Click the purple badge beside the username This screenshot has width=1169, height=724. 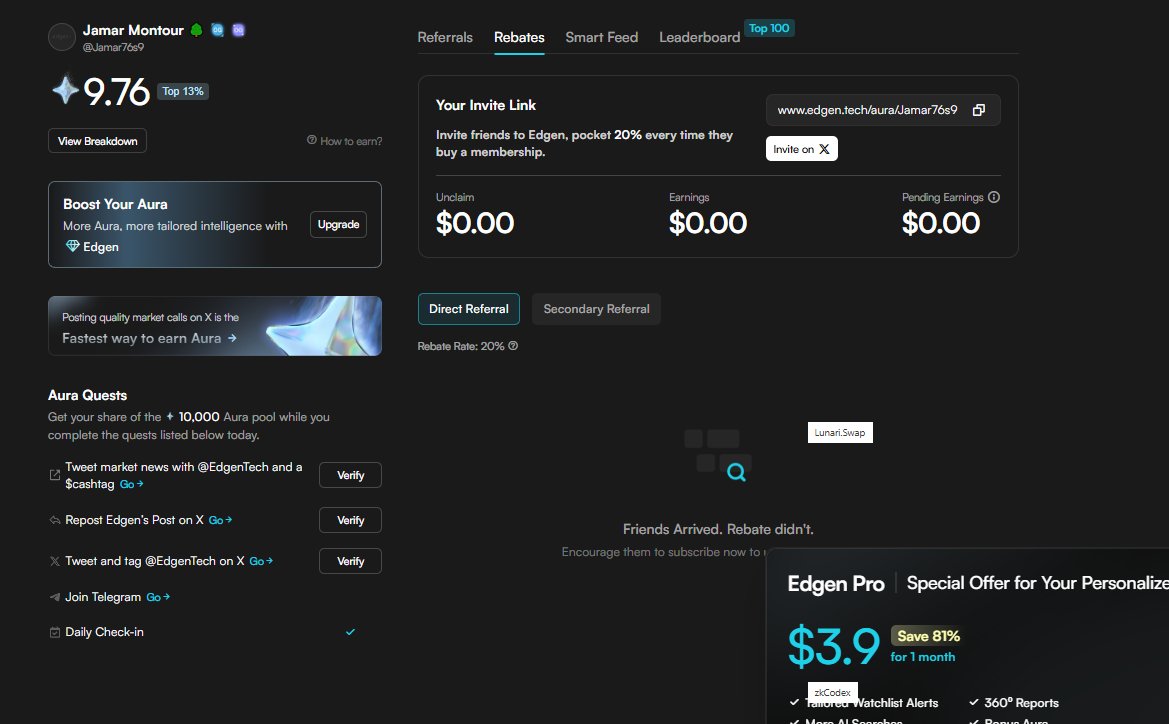[x=238, y=30]
